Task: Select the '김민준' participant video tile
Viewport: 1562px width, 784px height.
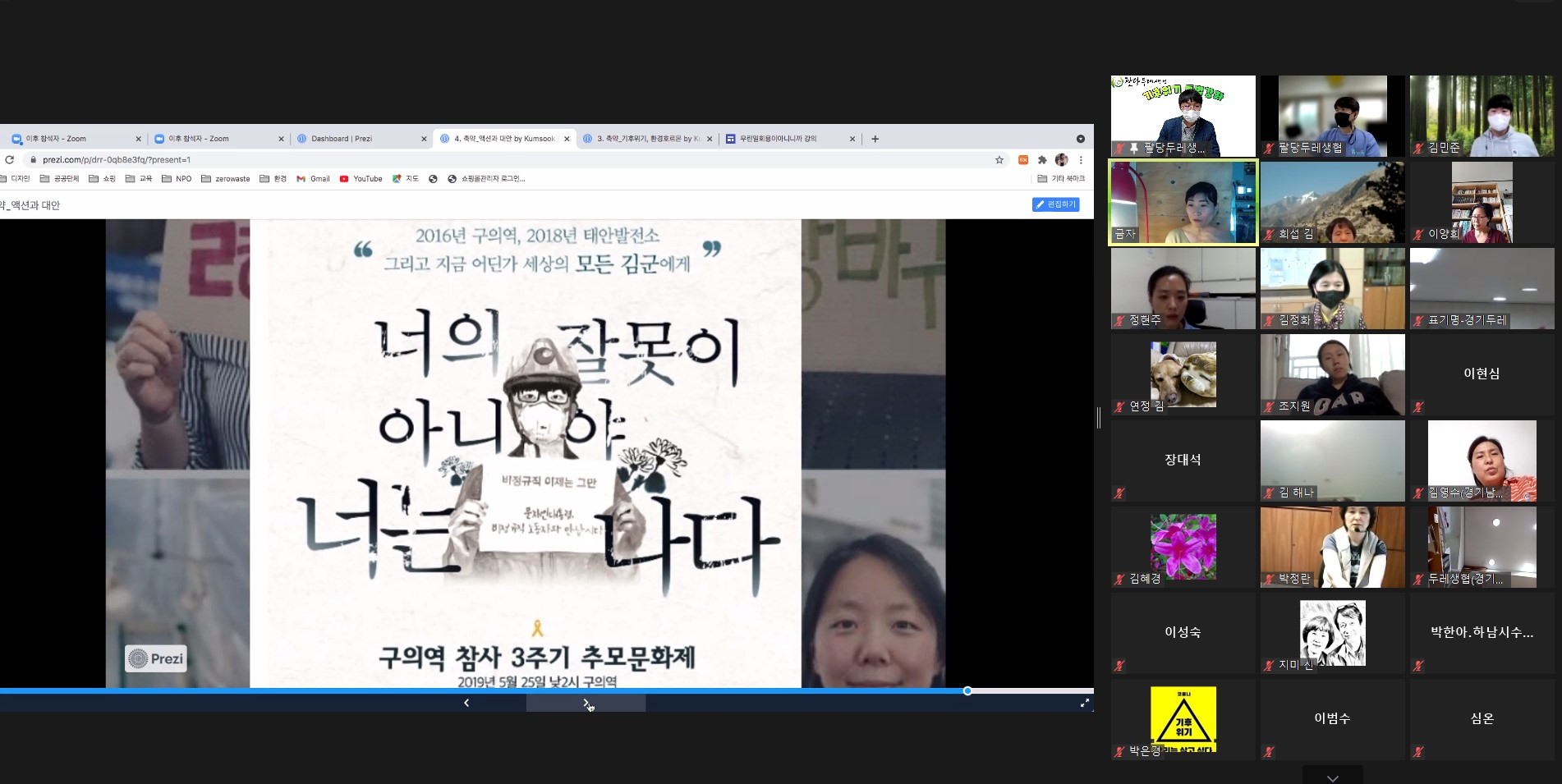Action: tap(1482, 116)
